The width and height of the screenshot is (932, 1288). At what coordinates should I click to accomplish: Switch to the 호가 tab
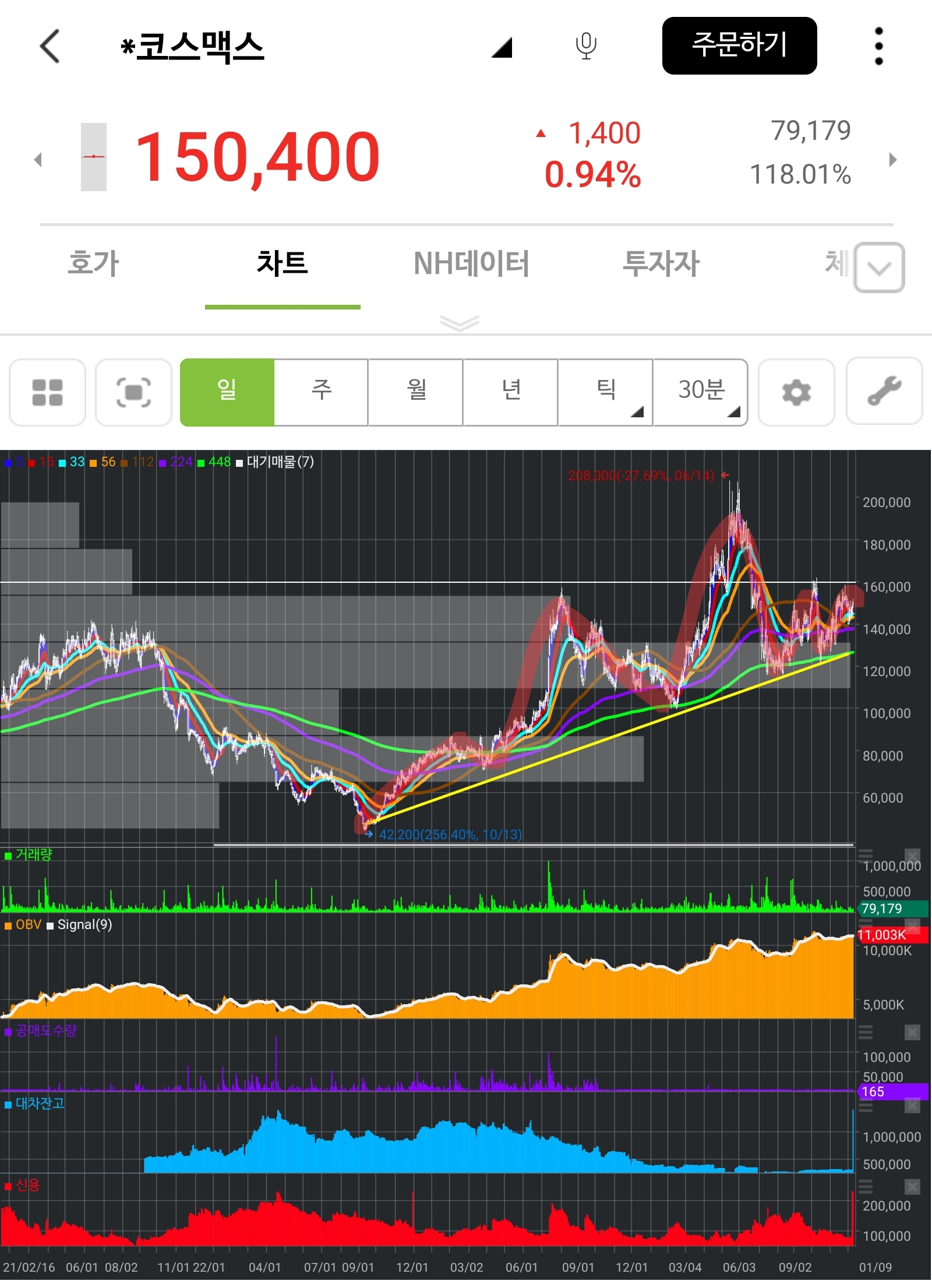tap(93, 263)
